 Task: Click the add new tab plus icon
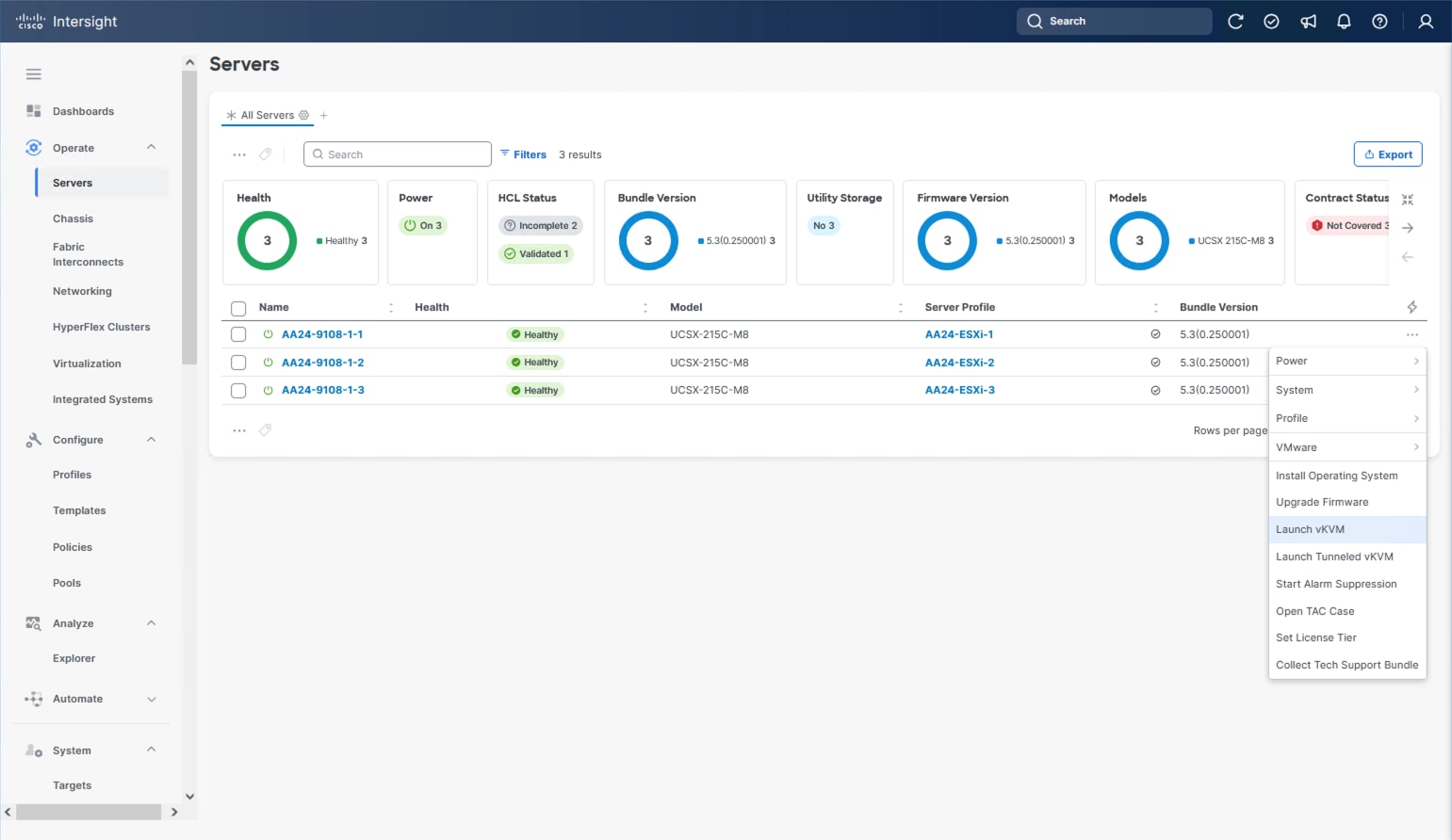324,116
